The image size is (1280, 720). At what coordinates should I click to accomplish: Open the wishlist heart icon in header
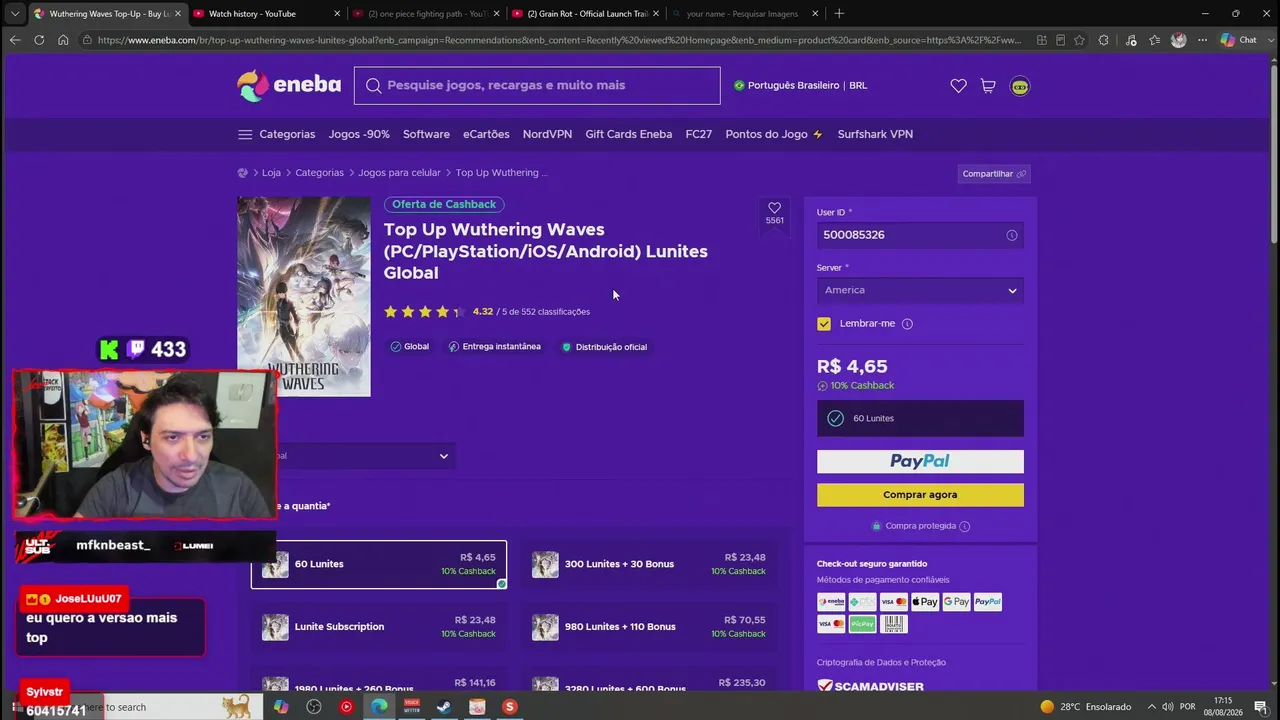pos(958,86)
